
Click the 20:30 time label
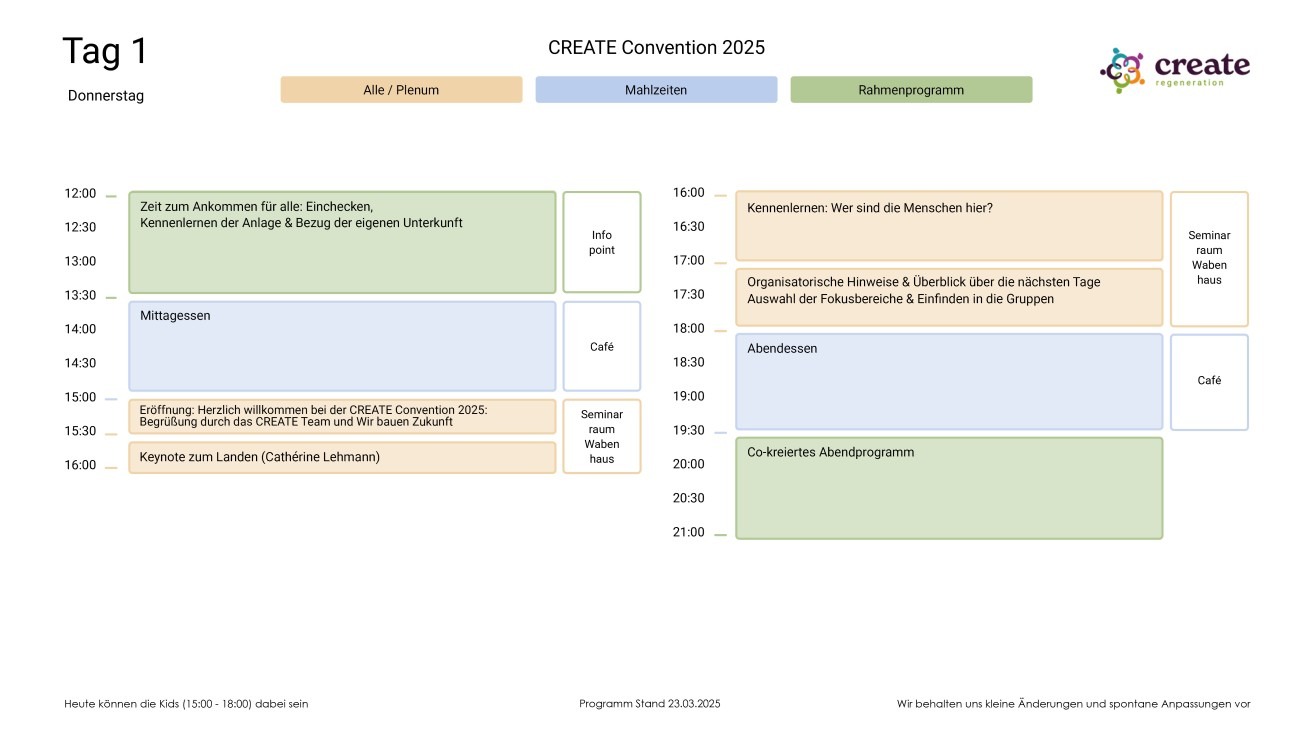688,498
